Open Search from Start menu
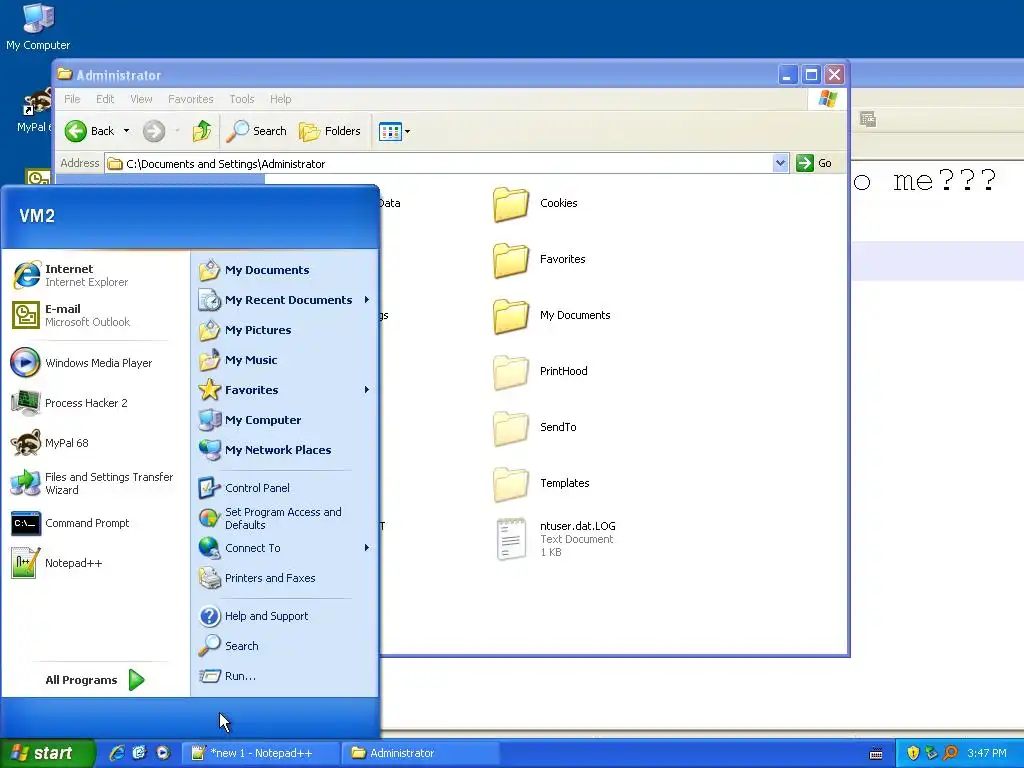Screen dimensions: 1024x768 tap(284, 646)
